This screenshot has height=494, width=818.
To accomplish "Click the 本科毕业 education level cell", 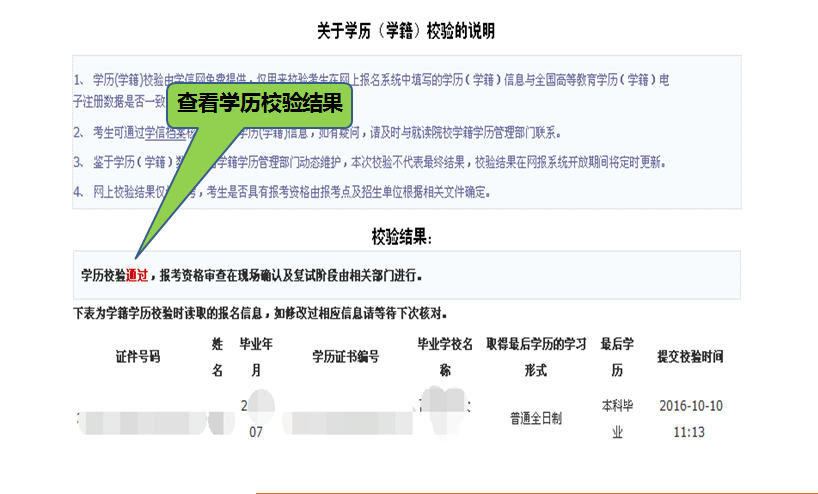I will 617,419.
